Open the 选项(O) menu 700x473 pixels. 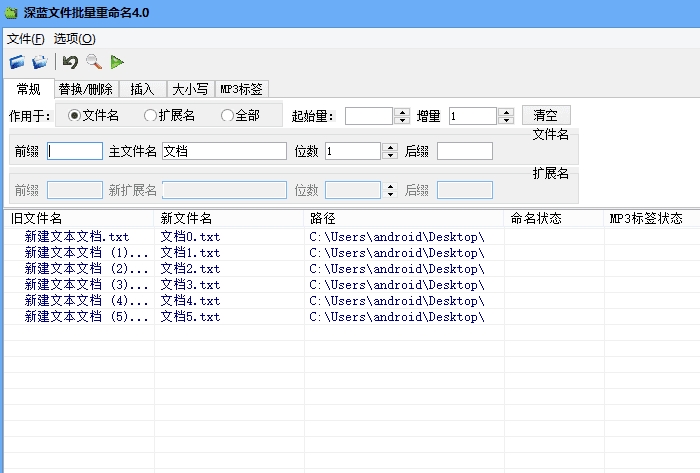tap(75, 39)
